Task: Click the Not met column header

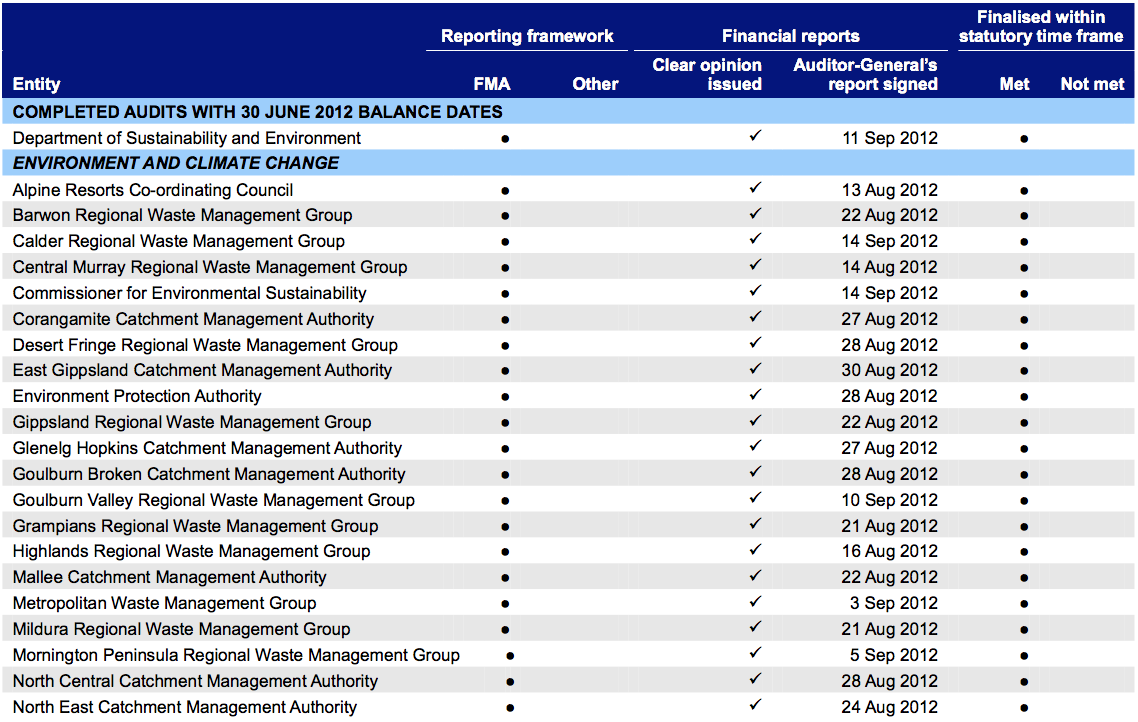Action: click(x=1092, y=84)
